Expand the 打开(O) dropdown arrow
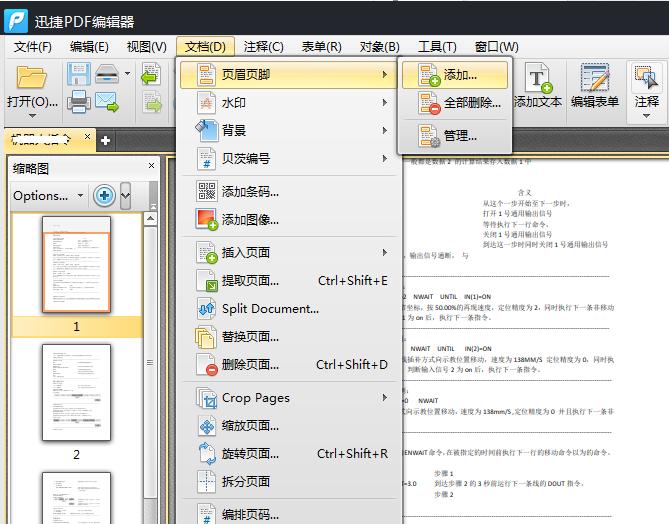 pyautogui.click(x=32, y=116)
